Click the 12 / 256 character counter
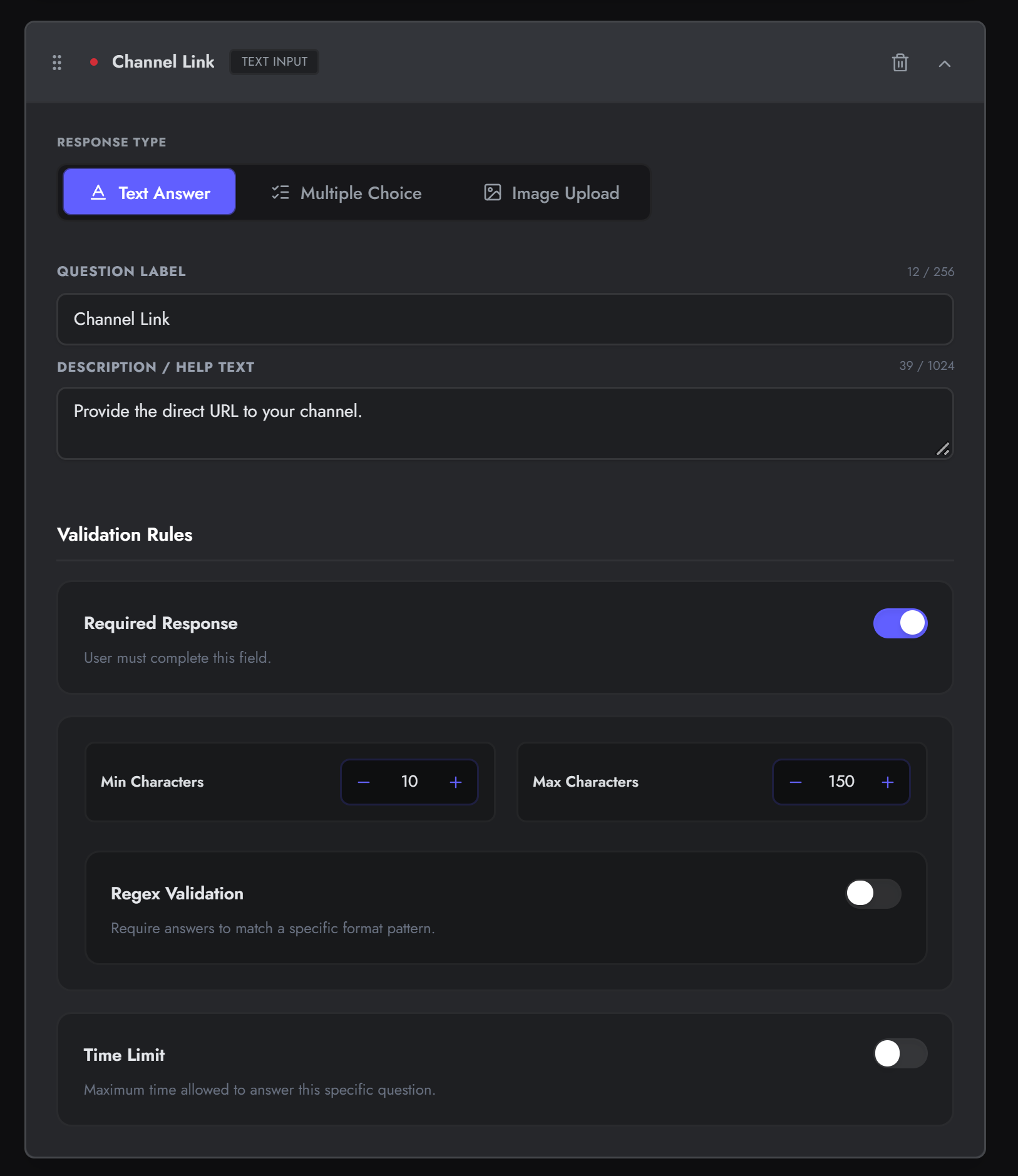This screenshot has height=1176, width=1018. point(930,272)
